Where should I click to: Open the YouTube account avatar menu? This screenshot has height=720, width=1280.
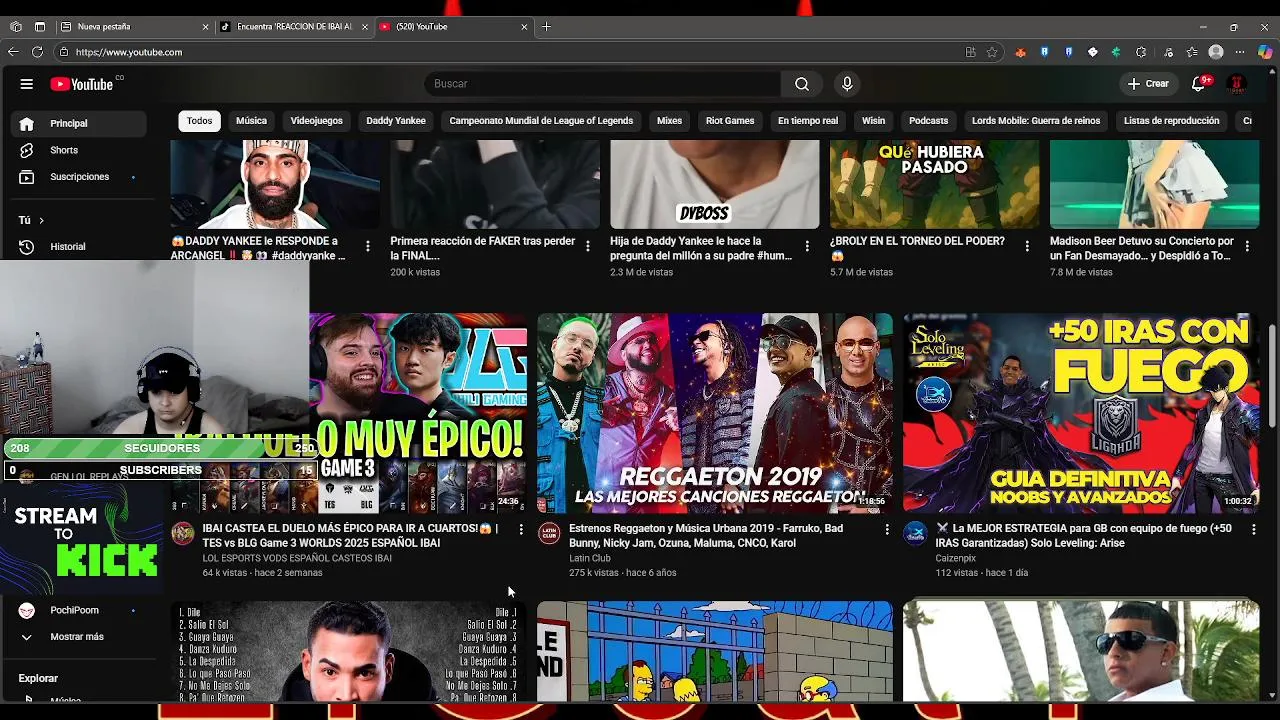pyautogui.click(x=1236, y=84)
